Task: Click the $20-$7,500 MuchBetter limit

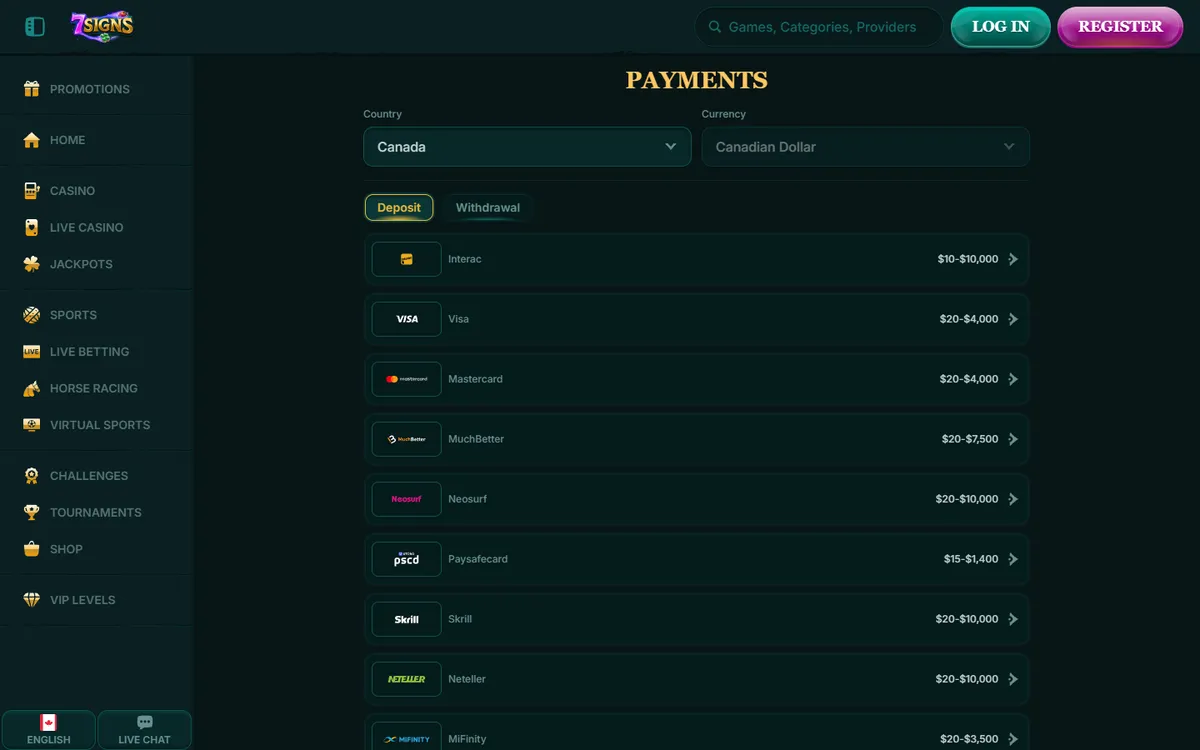Action: pos(970,439)
